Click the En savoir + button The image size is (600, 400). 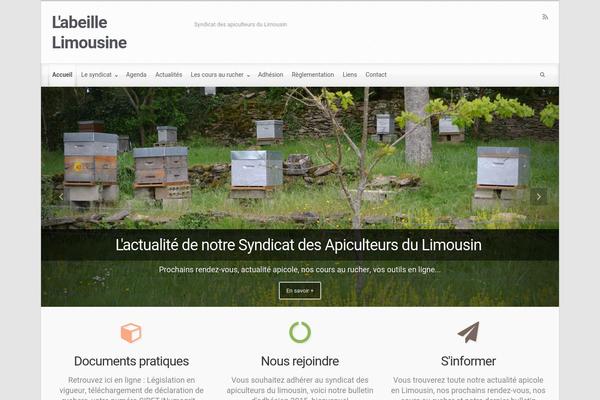[x=300, y=291]
